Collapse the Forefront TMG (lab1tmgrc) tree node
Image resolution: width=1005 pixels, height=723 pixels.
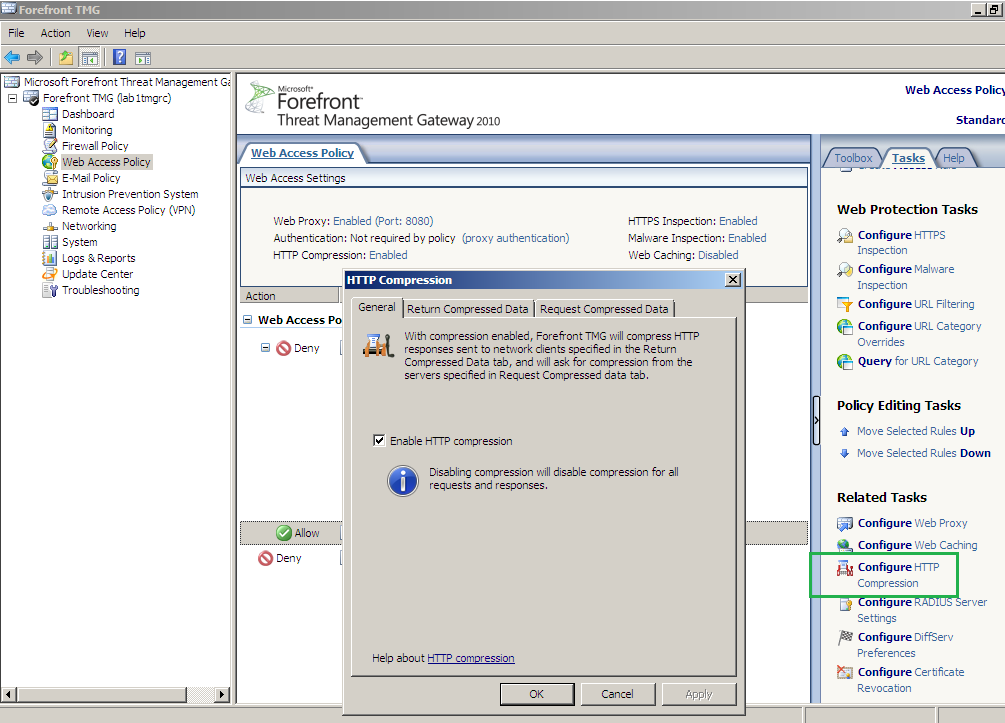point(12,99)
